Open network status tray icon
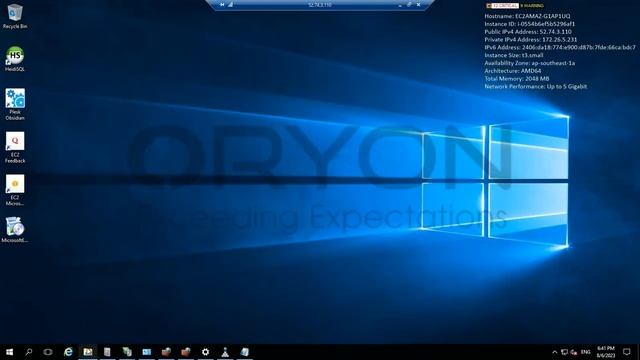Screen dimensions: 640x360 point(564,352)
